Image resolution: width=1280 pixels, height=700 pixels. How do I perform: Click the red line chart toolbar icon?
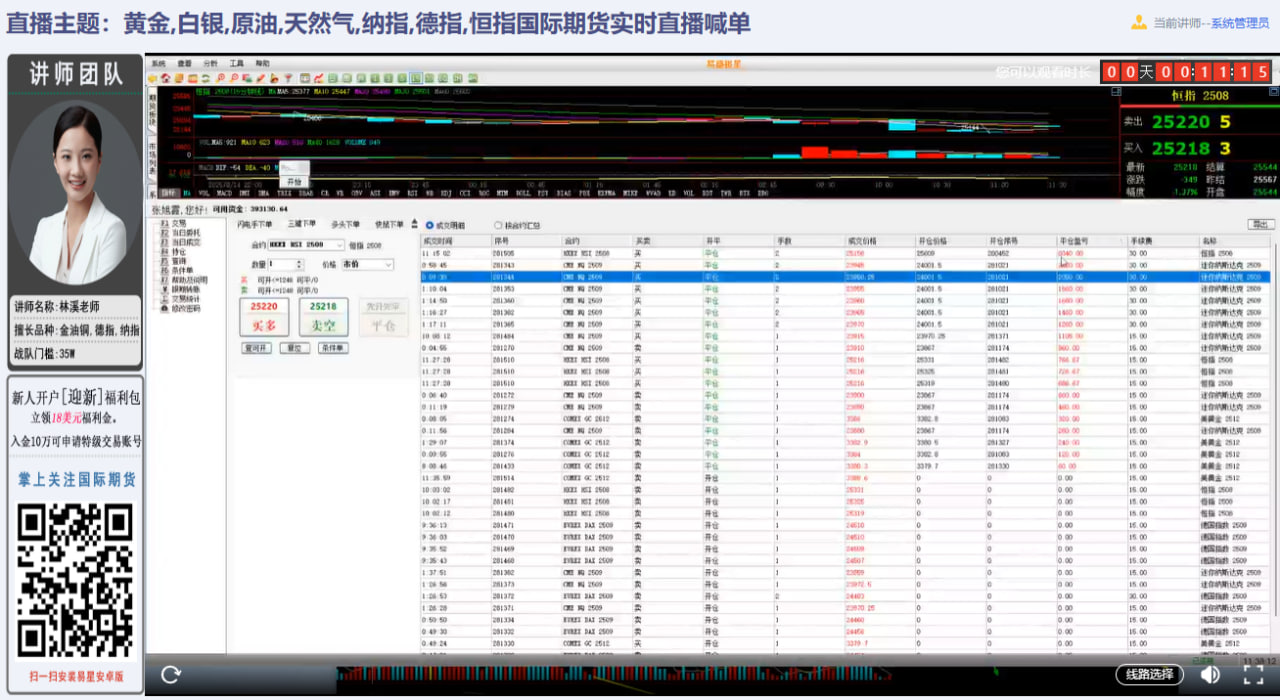(x=319, y=78)
